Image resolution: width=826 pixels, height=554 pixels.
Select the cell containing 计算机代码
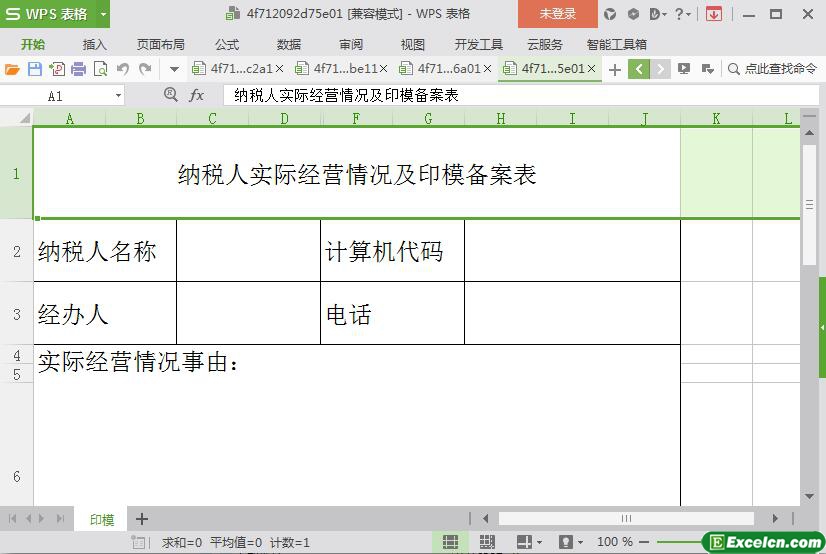(392, 251)
